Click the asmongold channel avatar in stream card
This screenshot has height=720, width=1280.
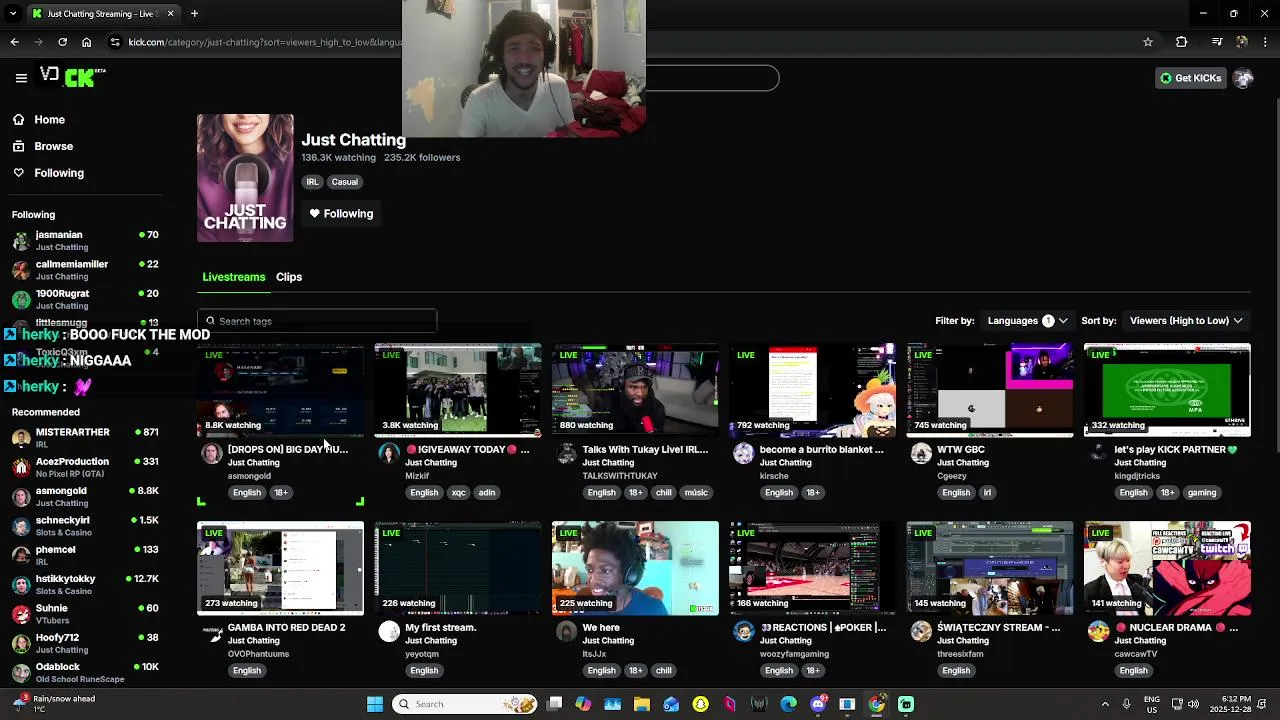click(x=211, y=454)
